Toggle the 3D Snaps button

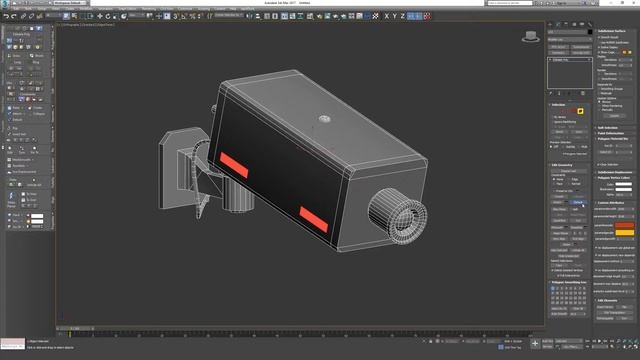click(176, 16)
